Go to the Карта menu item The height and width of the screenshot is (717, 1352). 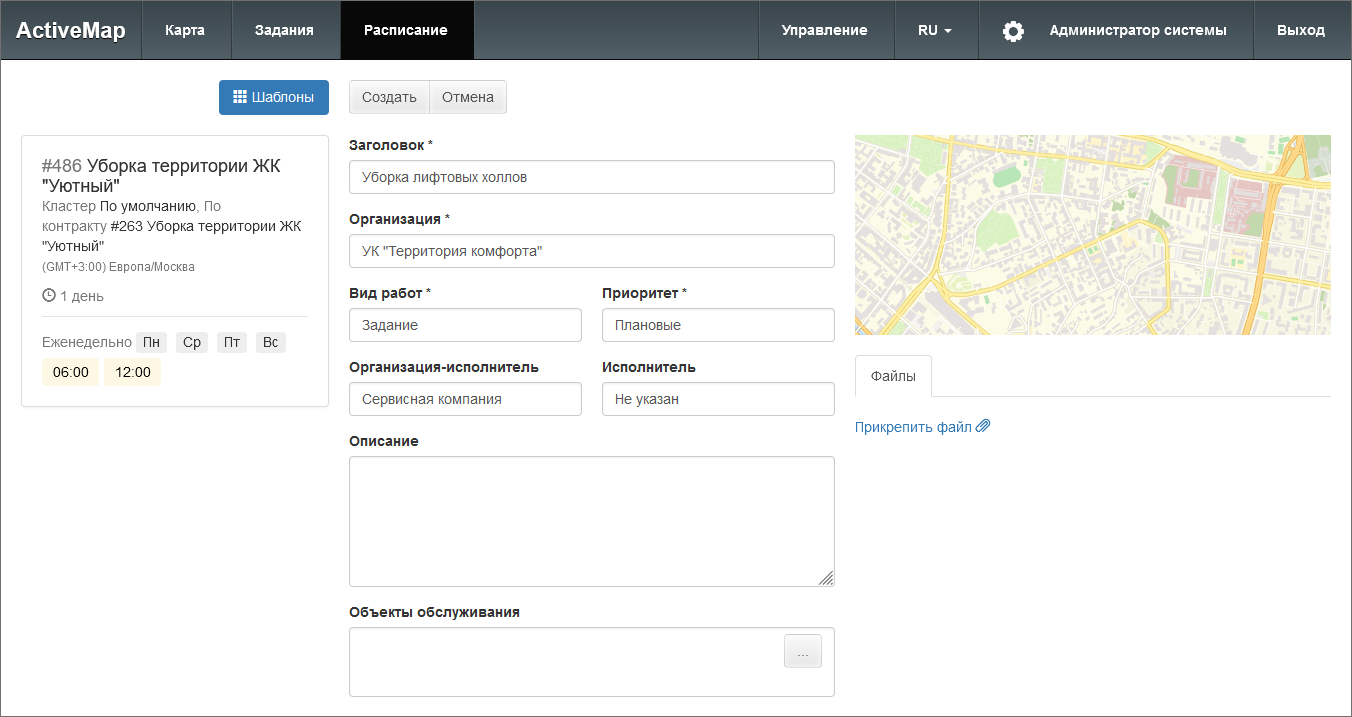[185, 31]
